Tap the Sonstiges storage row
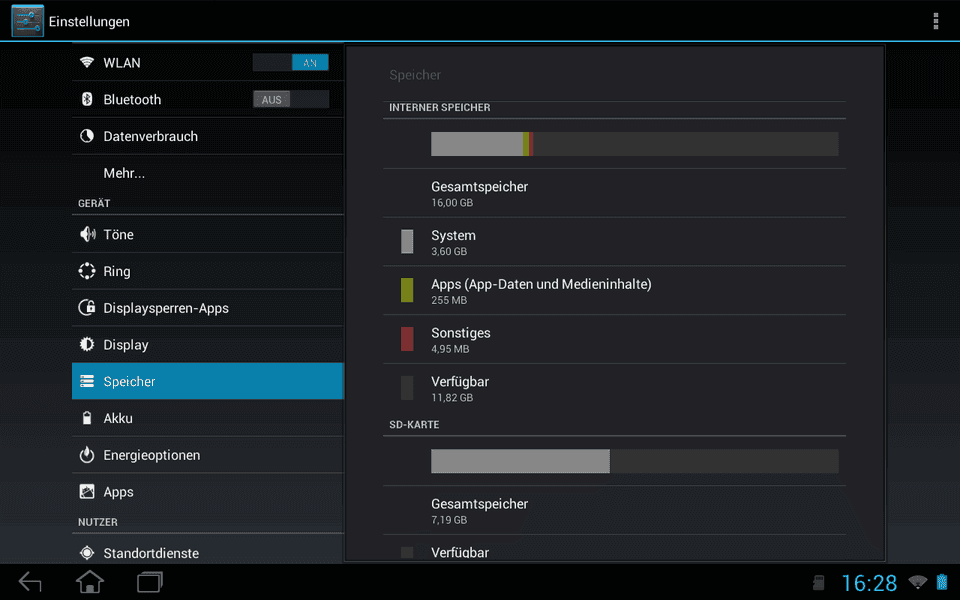The width and height of the screenshot is (960, 600). click(x=614, y=340)
